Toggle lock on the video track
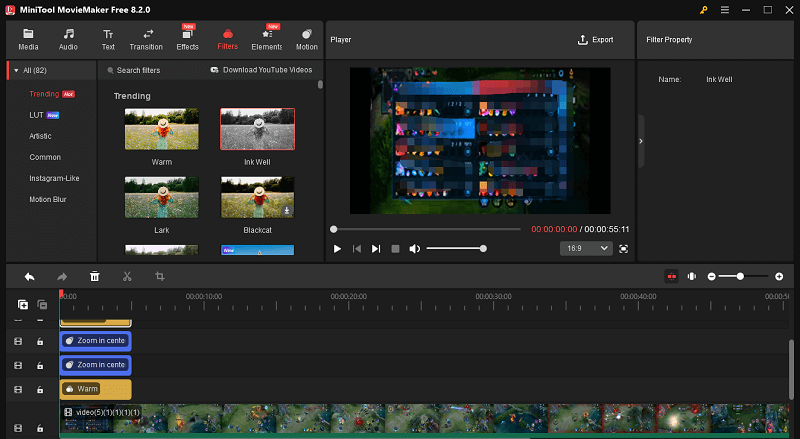The height and width of the screenshot is (439, 800). [x=40, y=428]
